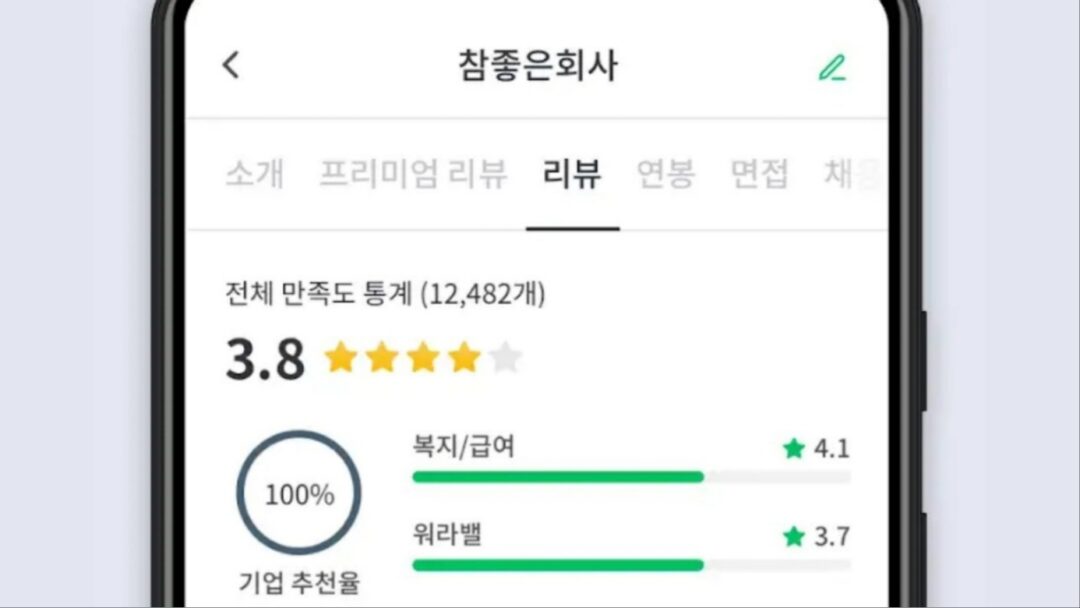
Task: Click the fourth yellow rating star
Action: (464, 357)
